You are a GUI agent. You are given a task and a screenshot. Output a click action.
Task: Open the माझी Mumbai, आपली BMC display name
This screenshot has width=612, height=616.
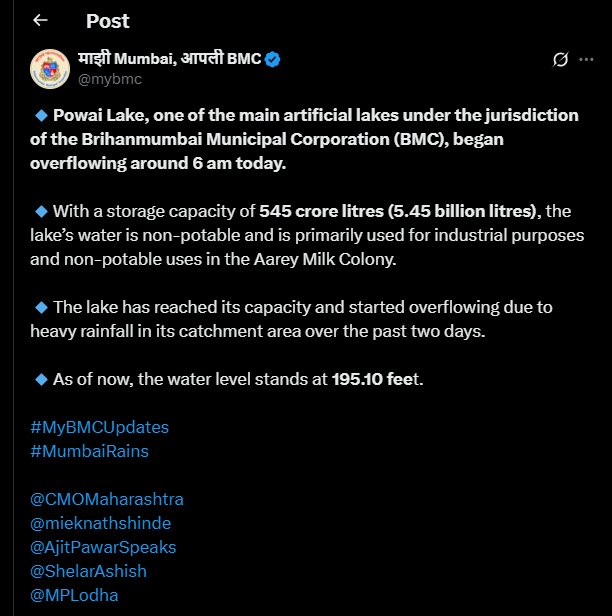[169, 59]
